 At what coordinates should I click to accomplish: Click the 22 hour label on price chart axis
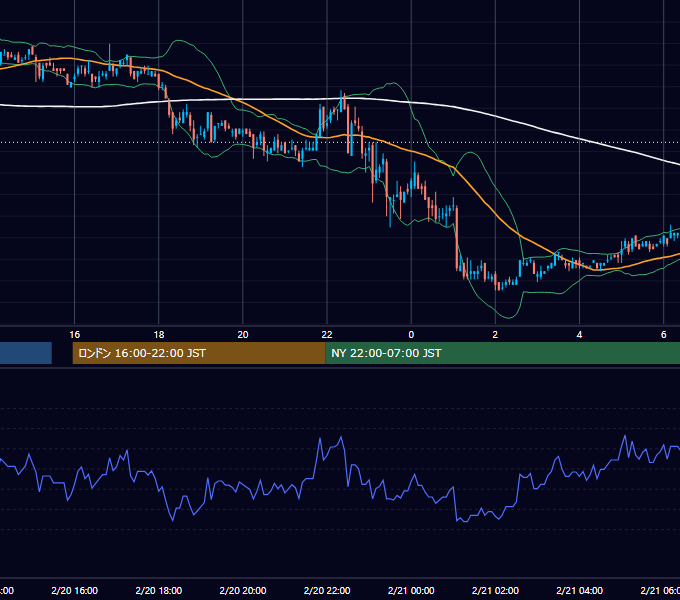click(x=327, y=335)
